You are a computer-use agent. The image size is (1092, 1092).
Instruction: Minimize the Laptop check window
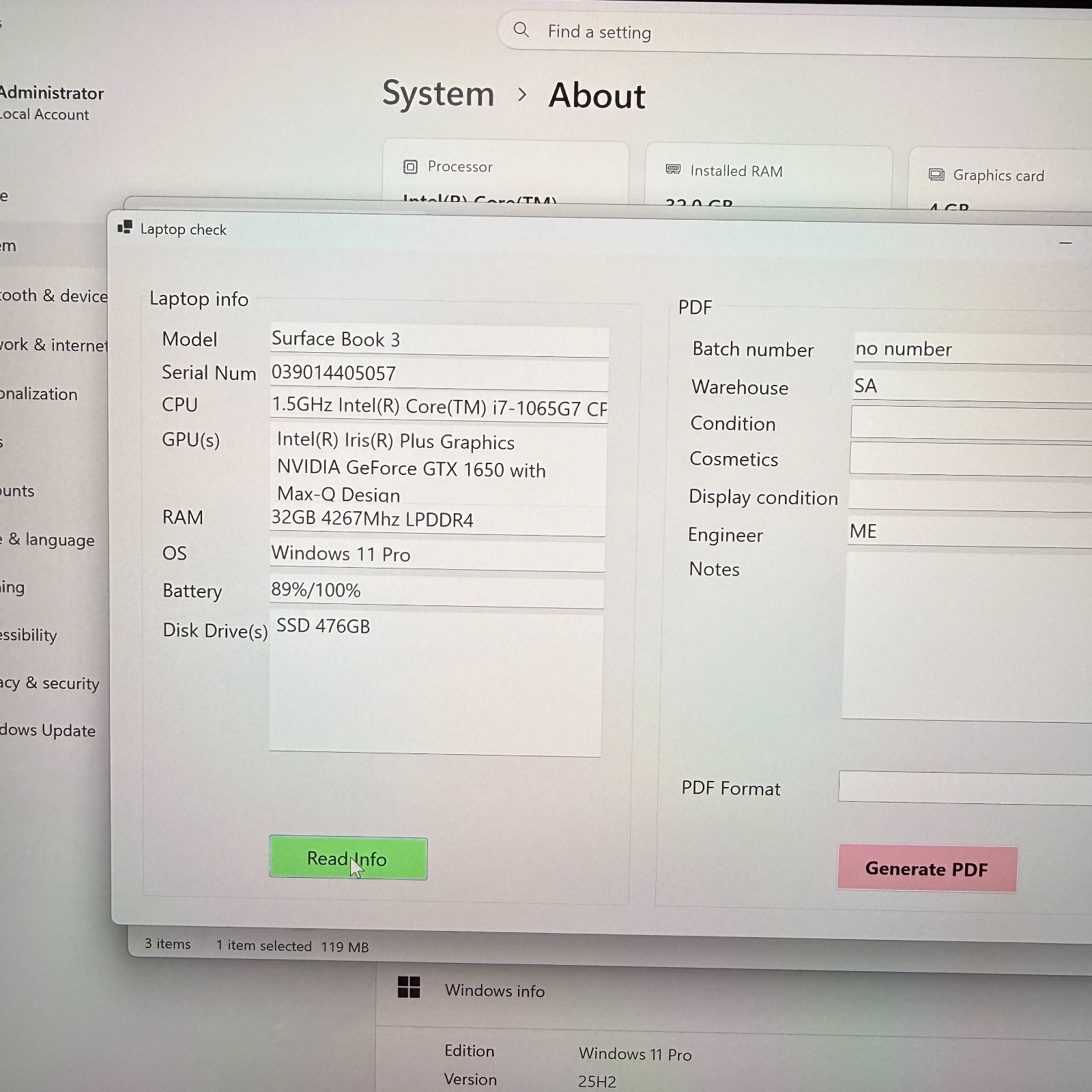click(1065, 243)
